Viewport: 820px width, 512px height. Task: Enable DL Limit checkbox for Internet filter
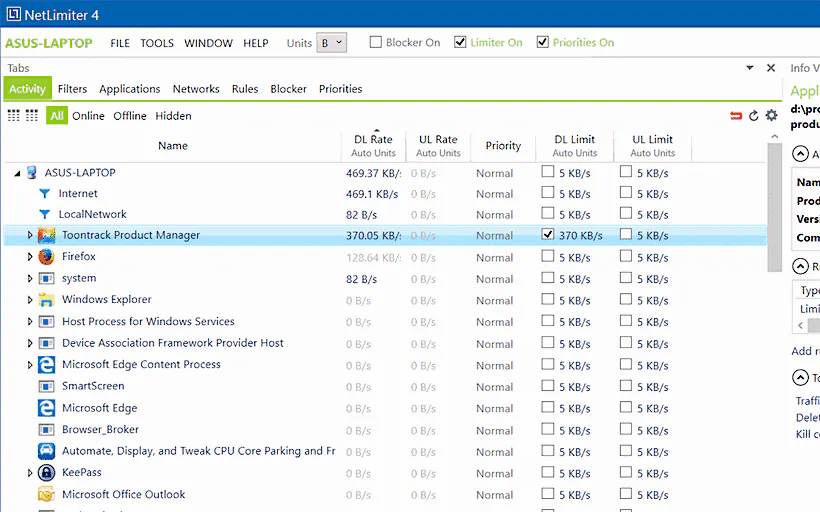coord(548,192)
